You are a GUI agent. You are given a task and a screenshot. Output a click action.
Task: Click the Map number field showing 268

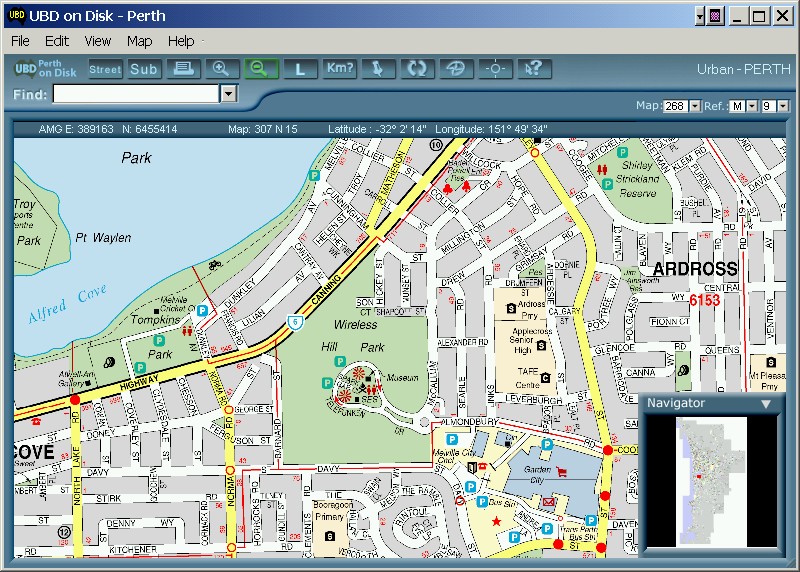click(x=676, y=106)
